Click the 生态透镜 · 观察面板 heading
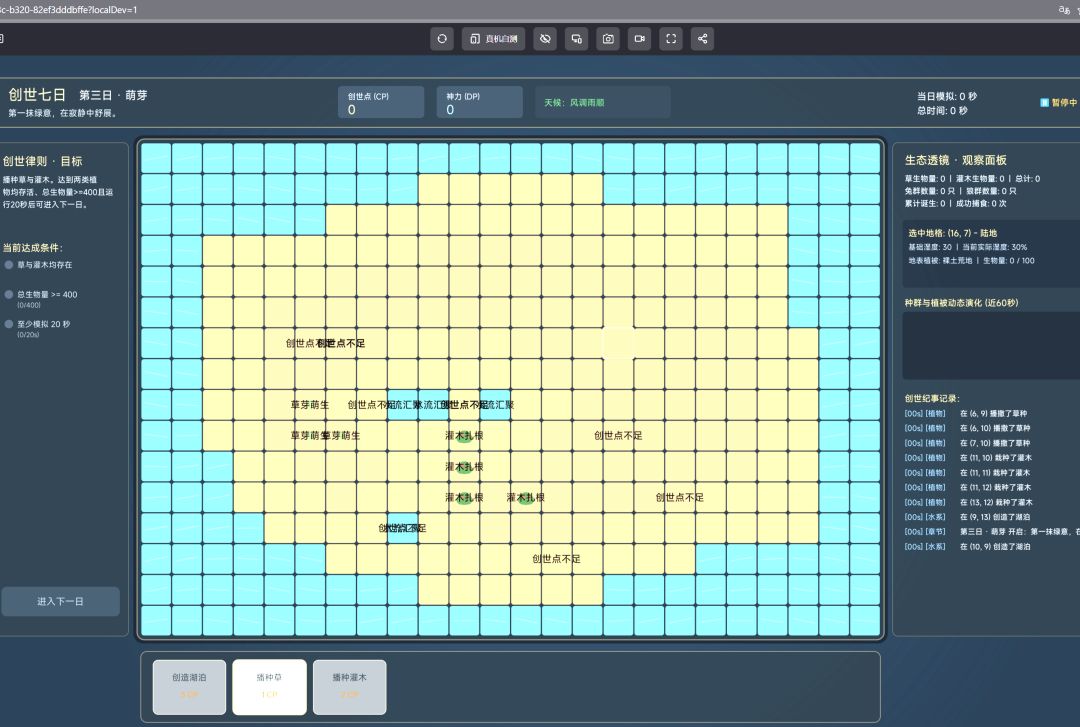 (955, 160)
